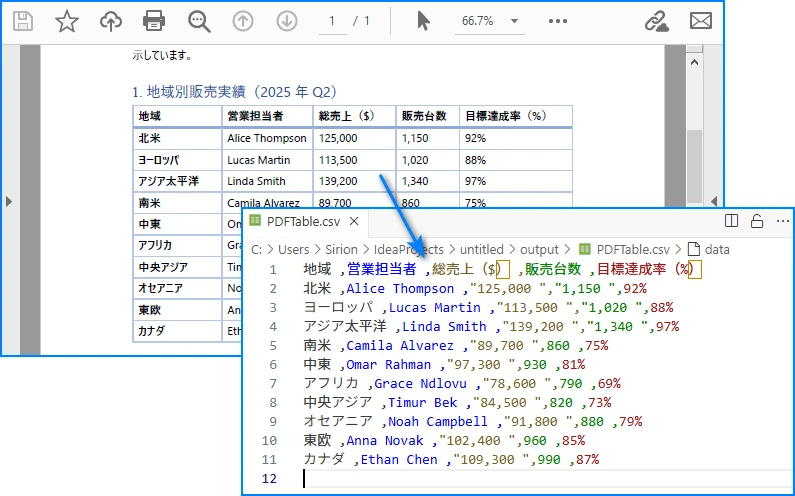Click 'Camila Alvarez' in CSV line 5
Screen dimensions: 795x496
point(400,345)
